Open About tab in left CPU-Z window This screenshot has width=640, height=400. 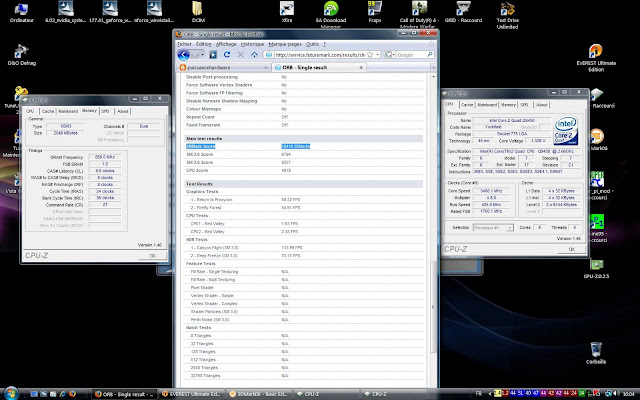tap(122, 111)
